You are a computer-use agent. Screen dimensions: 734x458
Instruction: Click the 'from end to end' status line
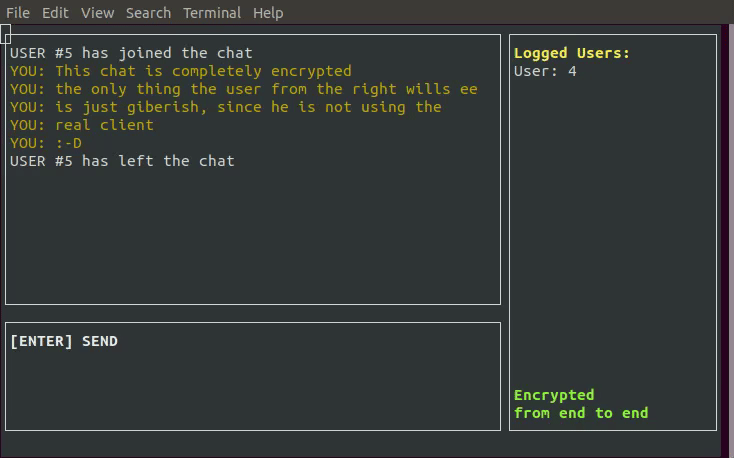[x=581, y=413]
